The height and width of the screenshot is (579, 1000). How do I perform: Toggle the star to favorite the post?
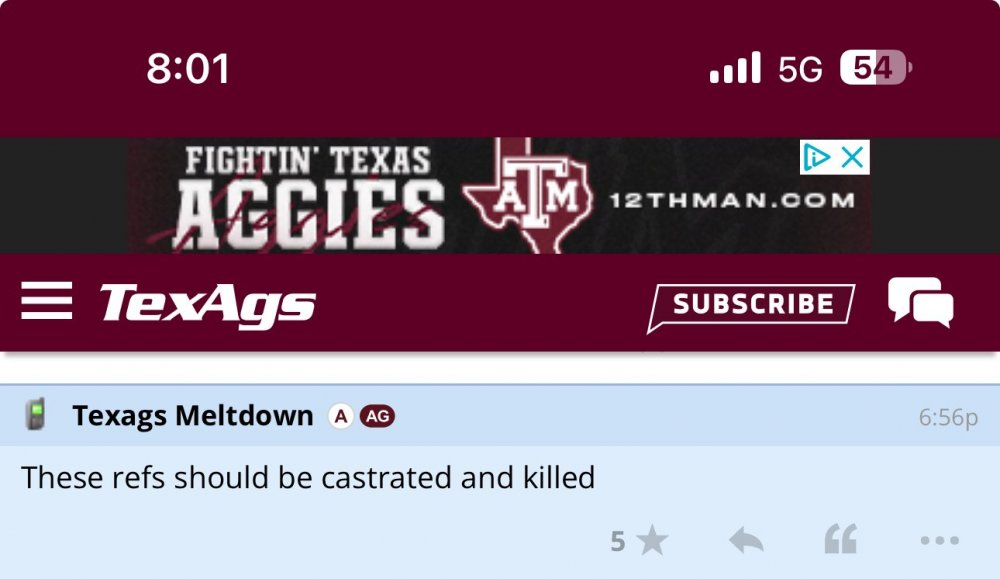click(655, 540)
